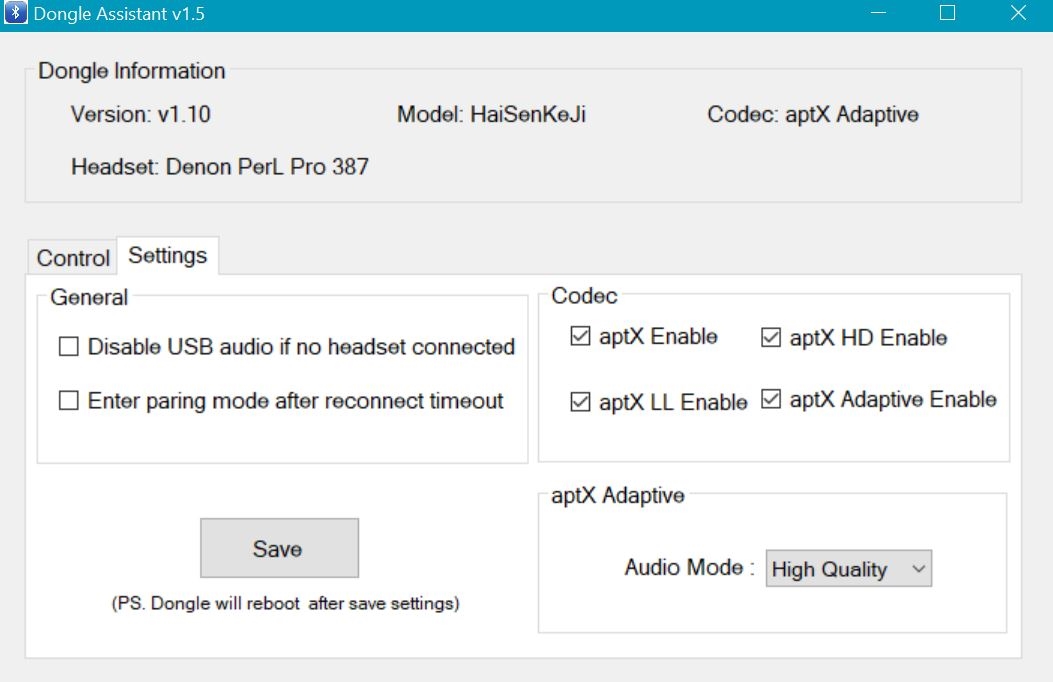Check Disable USB audio if no headset connected
Viewport: 1053px width, 682px height.
[x=69, y=347]
